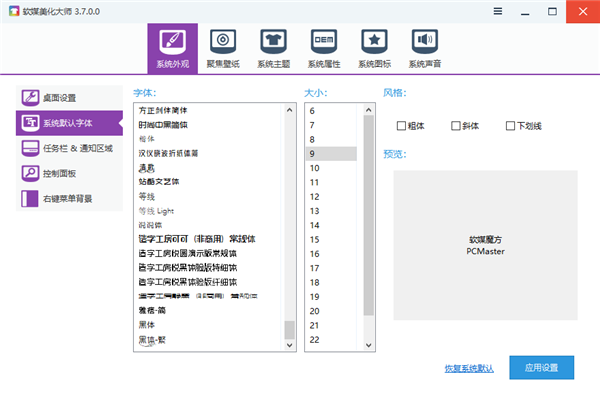Click 右键菜单背景 sidebar icon
The height and width of the screenshot is (395, 600).
pos(30,199)
